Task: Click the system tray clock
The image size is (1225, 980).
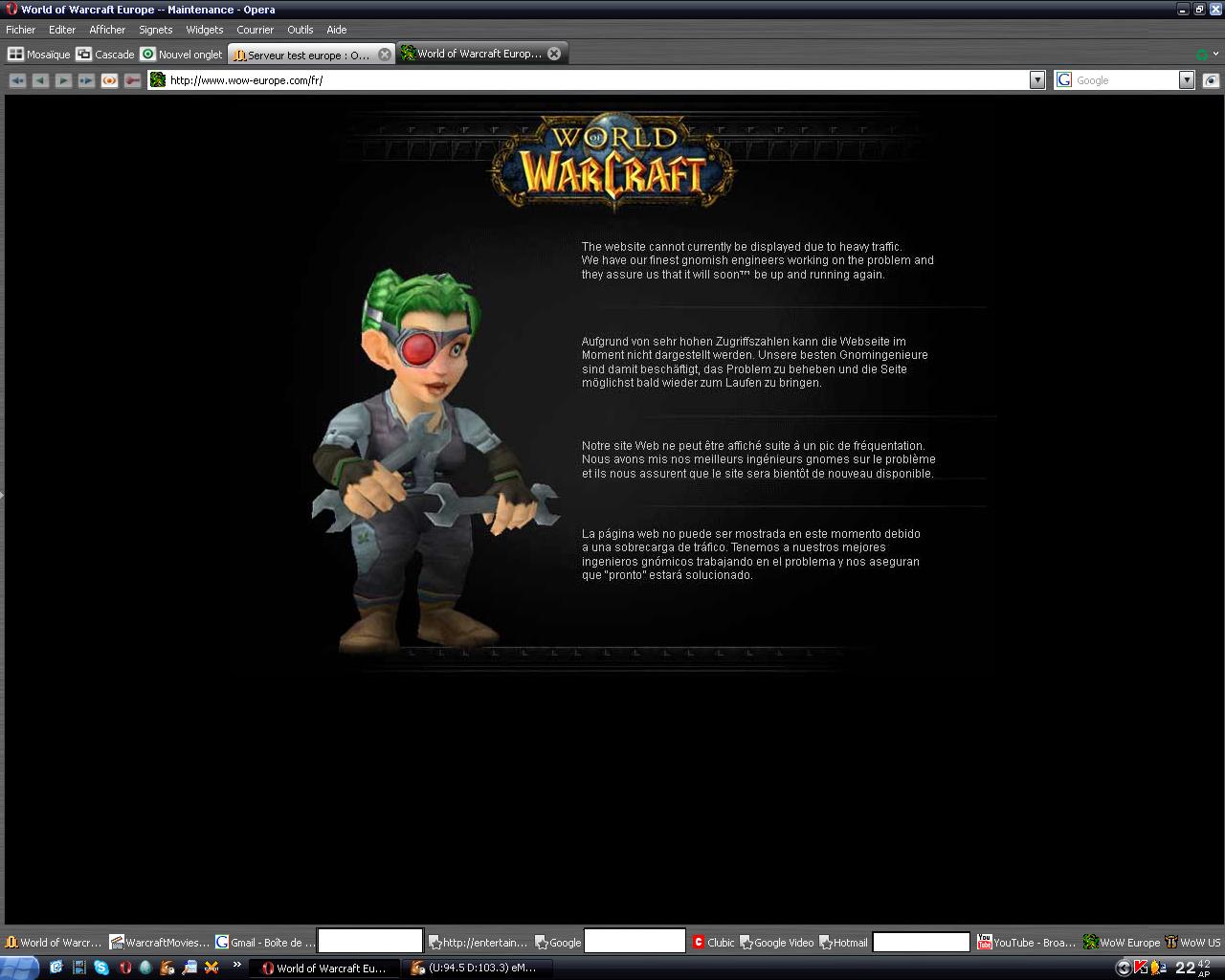Action: (x=1193, y=968)
